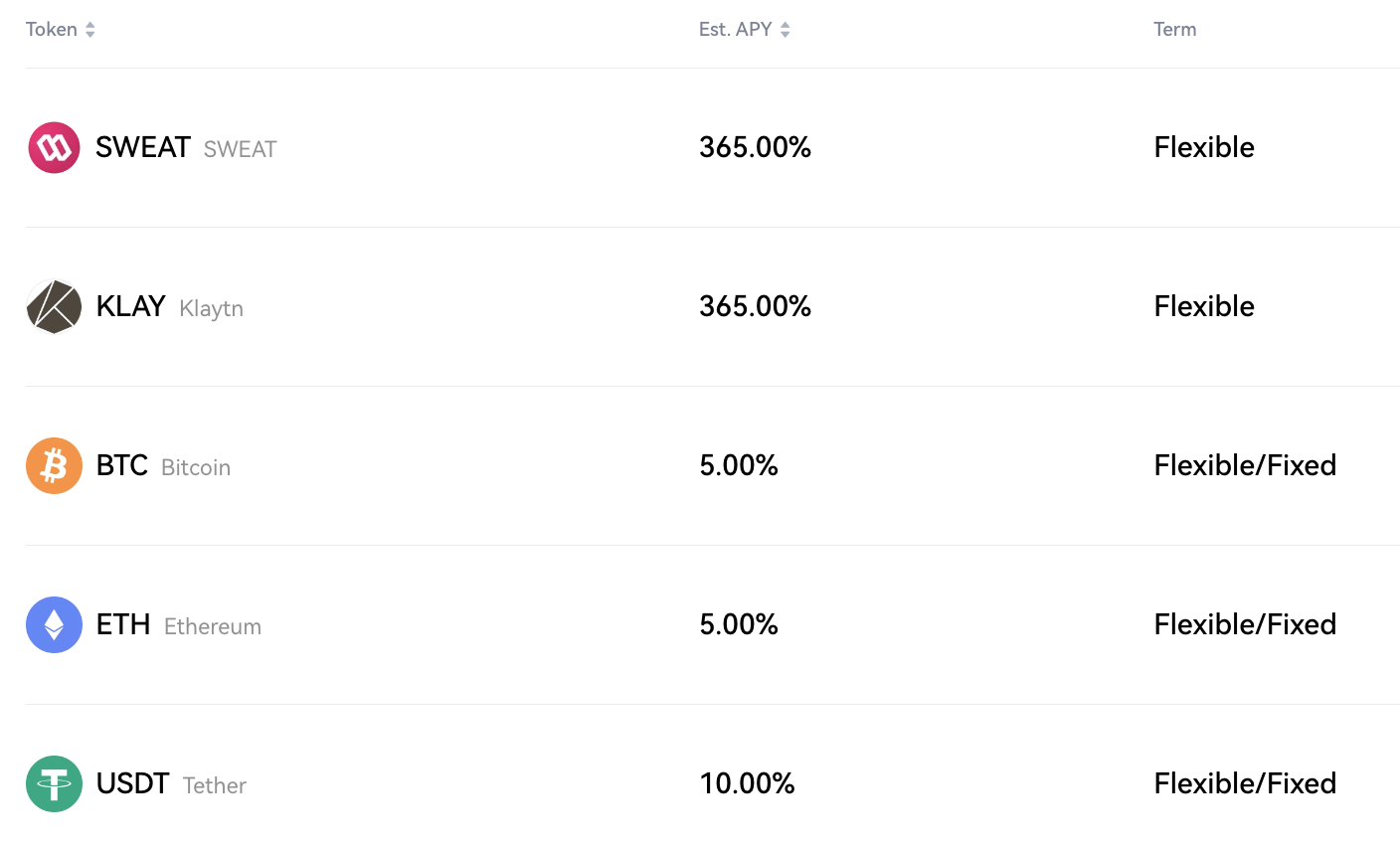The height and width of the screenshot is (851, 1400).
Task: Sort by Token using arrow icon
Action: (x=89, y=30)
